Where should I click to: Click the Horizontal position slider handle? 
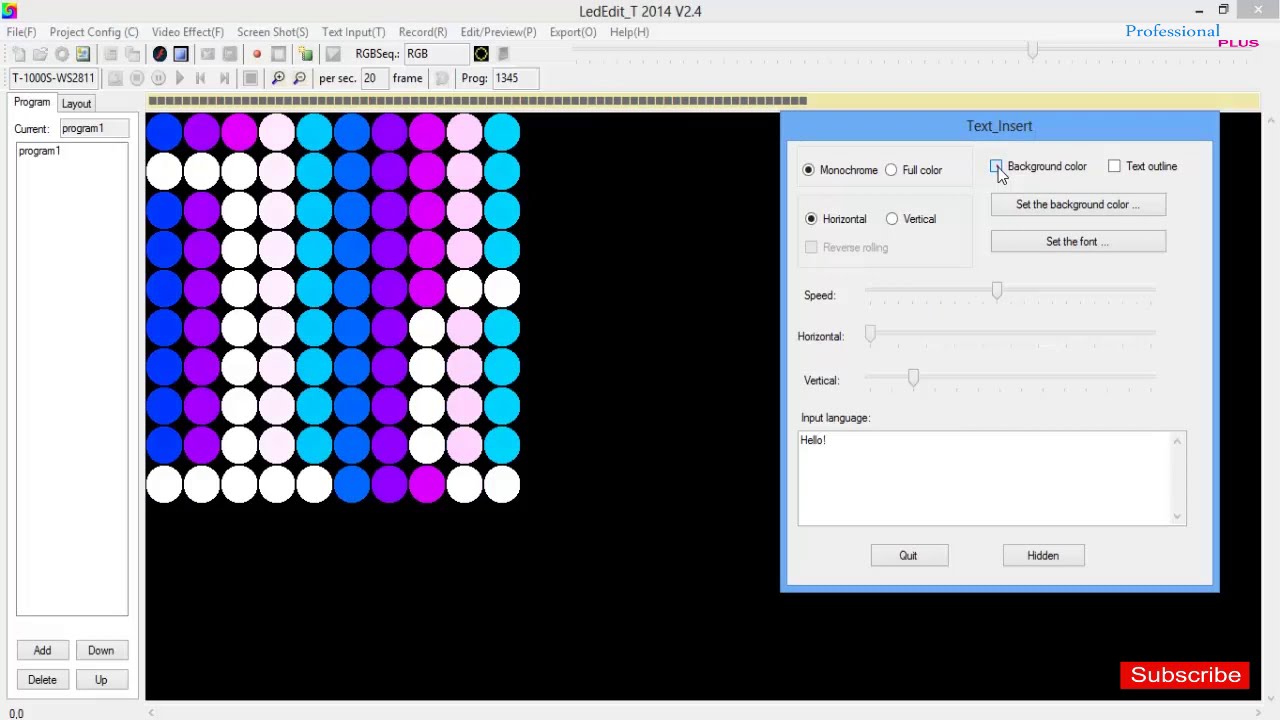(870, 334)
